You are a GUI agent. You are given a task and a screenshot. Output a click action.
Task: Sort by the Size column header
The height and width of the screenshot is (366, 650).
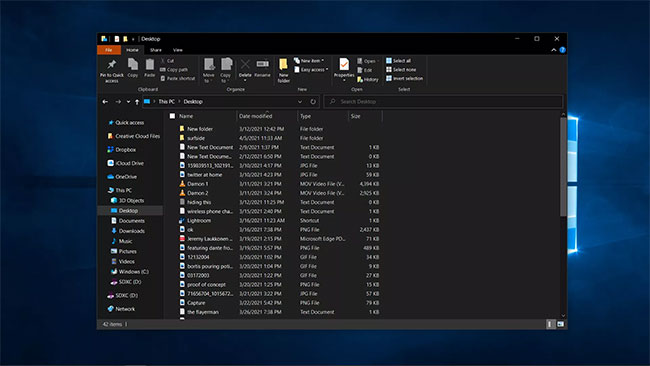point(365,116)
